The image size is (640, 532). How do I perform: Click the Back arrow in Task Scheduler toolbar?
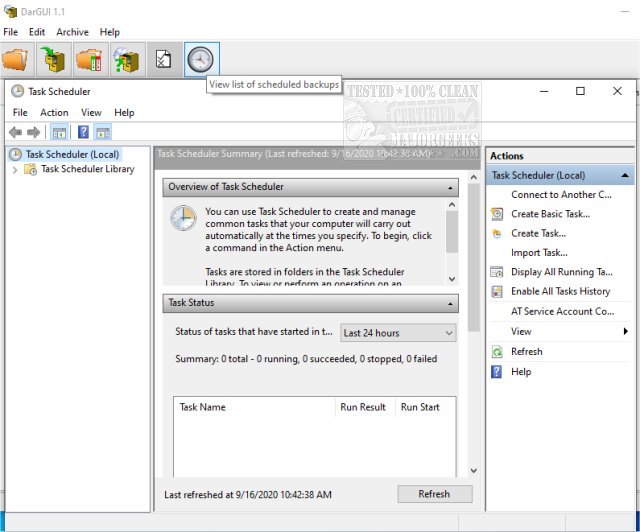point(16,132)
